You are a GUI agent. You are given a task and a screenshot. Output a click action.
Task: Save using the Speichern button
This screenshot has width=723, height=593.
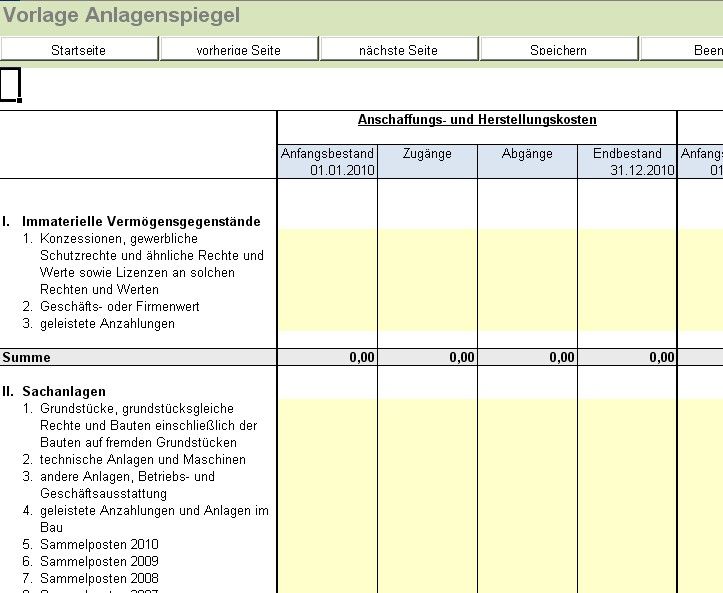pyautogui.click(x=559, y=49)
